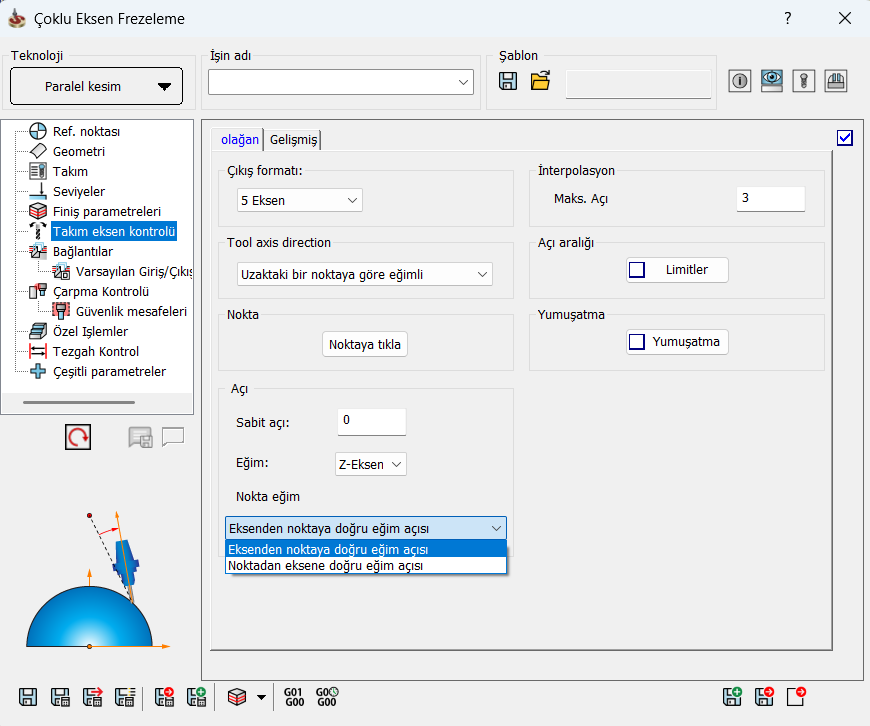Open template folder icon in Şablon section
This screenshot has height=726, width=870.
pyautogui.click(x=541, y=82)
